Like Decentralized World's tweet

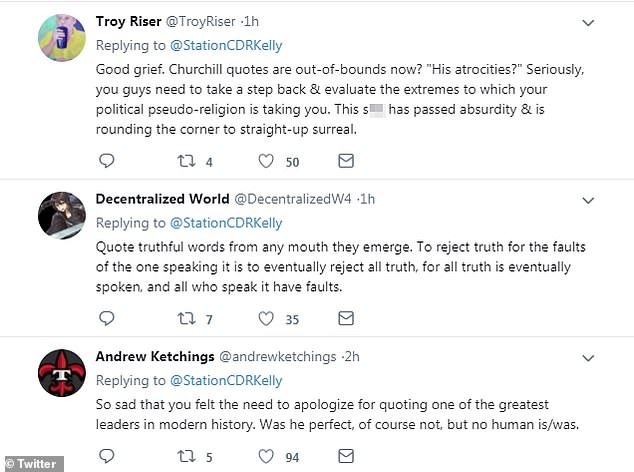pyautogui.click(x=267, y=320)
